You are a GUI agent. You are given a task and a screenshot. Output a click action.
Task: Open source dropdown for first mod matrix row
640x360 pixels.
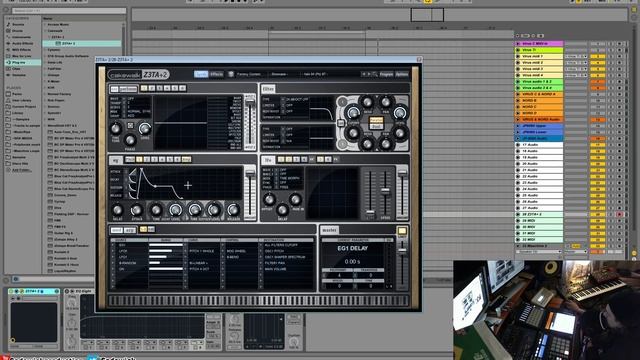pos(113,245)
